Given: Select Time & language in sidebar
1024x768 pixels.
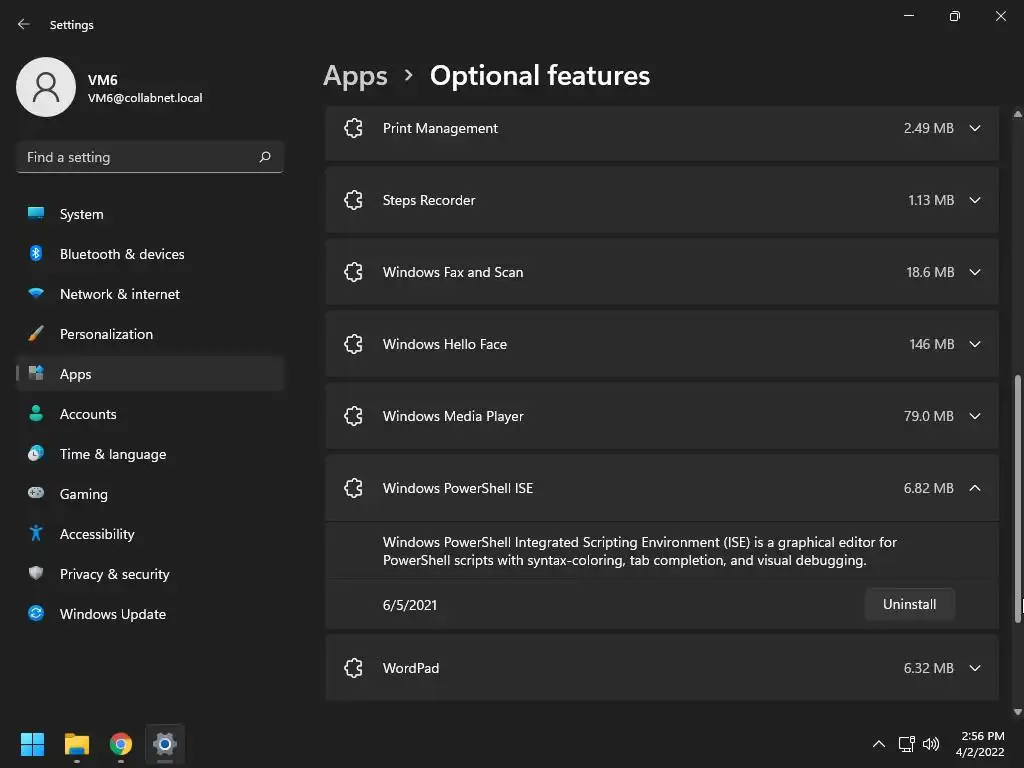Looking at the screenshot, I should [x=113, y=454].
